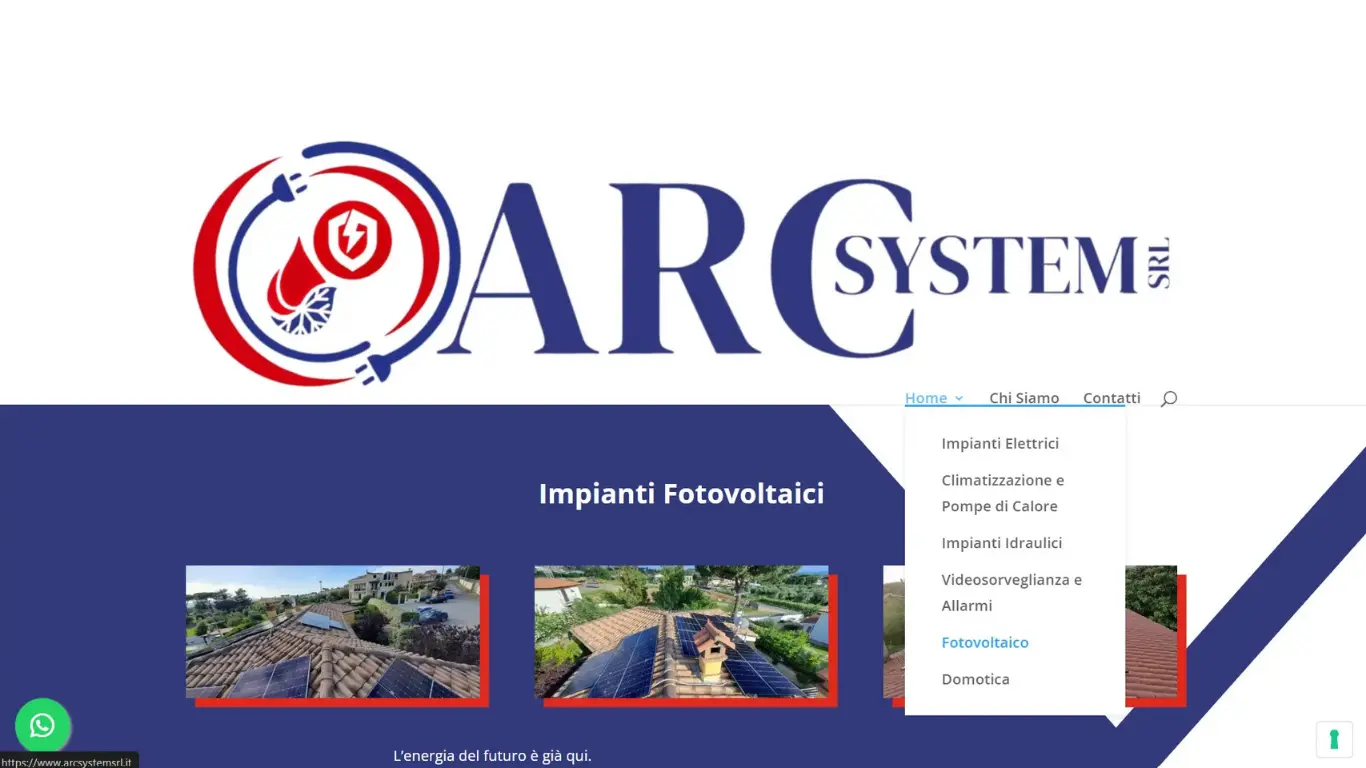Select the highlighted Fotovoltaico entry

(x=985, y=642)
